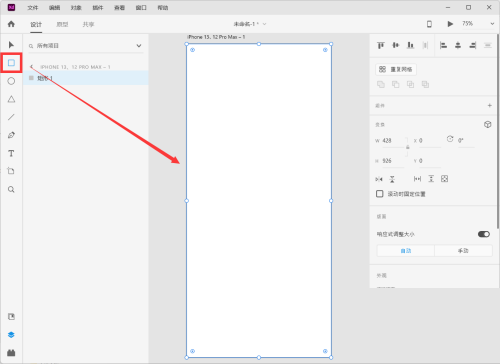Select the Text tool
Screen dimensions: 500x364
(x=11, y=153)
